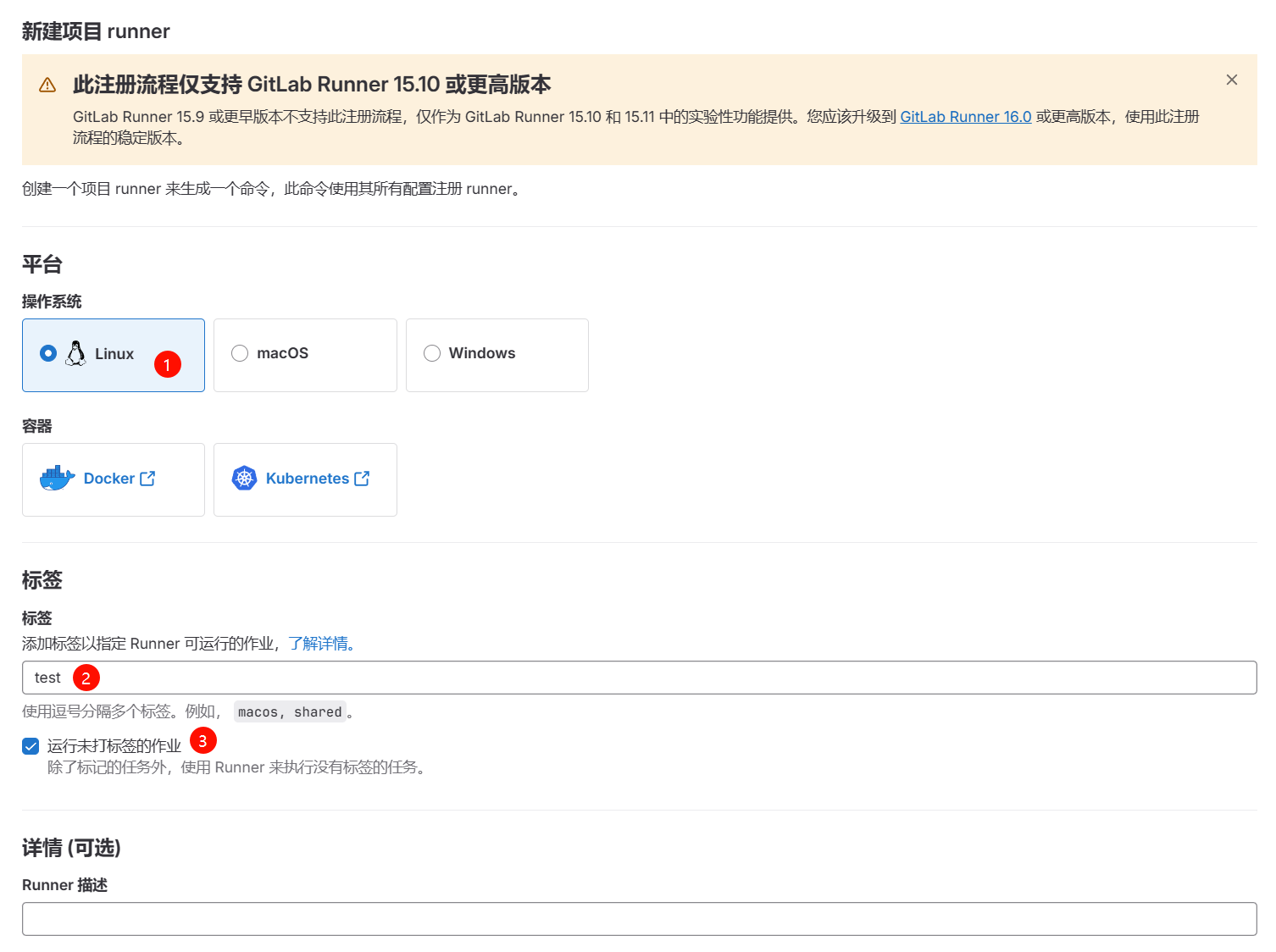The height and width of the screenshot is (952, 1276).
Task: Open the 了解详情 link about tags
Action: [320, 644]
